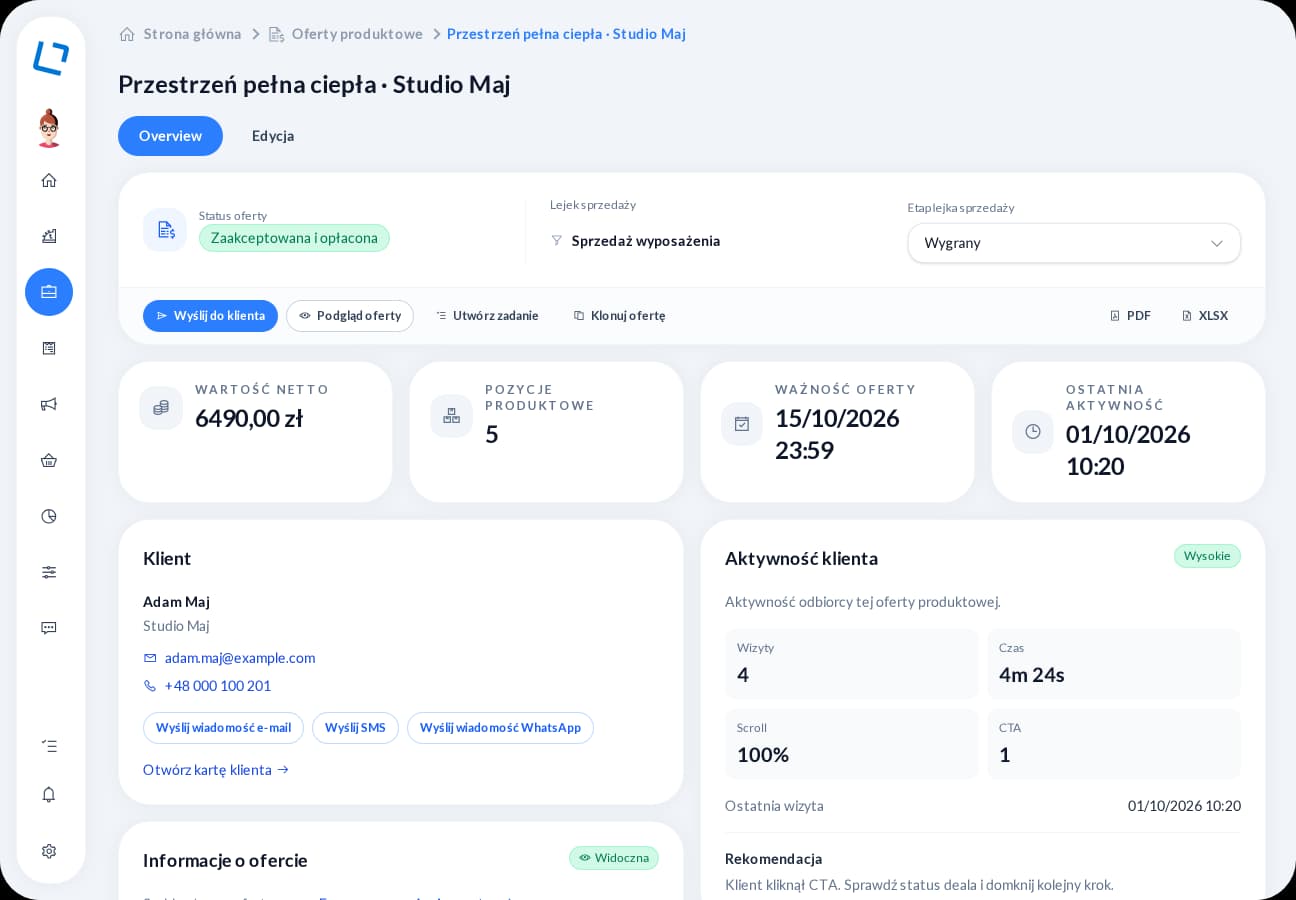
Task: Open the pie chart reports icon
Action: (x=49, y=516)
